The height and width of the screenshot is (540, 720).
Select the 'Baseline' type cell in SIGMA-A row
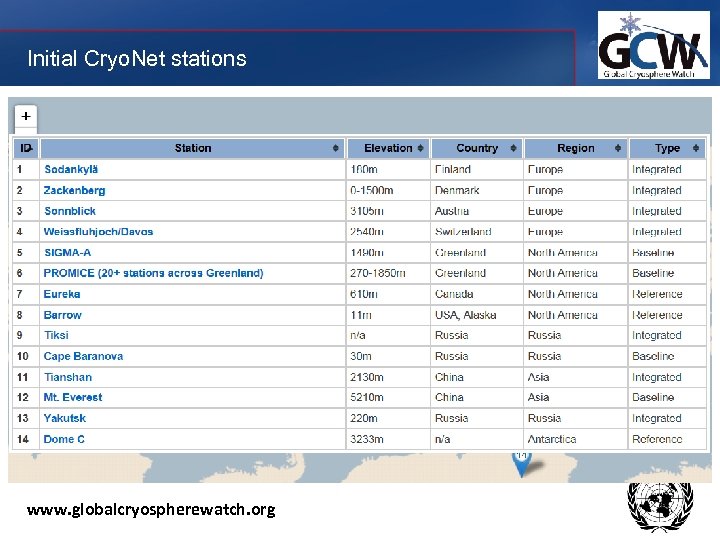(x=667, y=253)
